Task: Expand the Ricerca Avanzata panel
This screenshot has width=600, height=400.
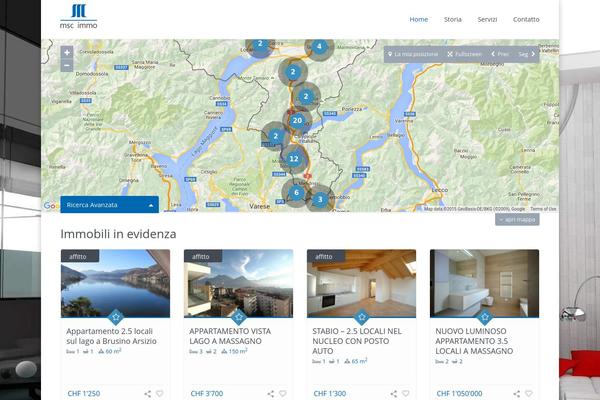Action: 109,205
